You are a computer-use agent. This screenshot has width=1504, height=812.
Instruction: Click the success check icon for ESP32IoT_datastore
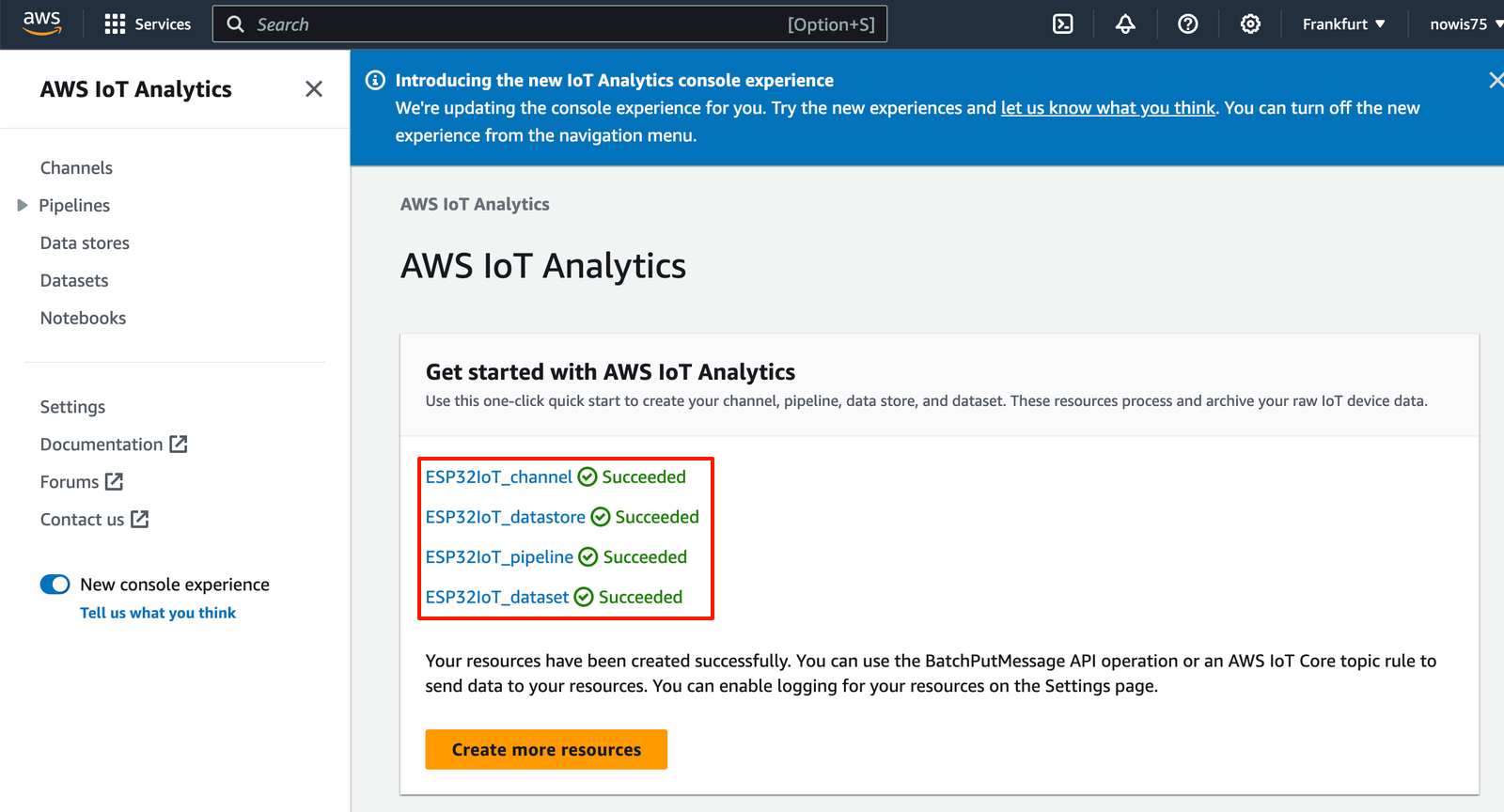(x=601, y=517)
